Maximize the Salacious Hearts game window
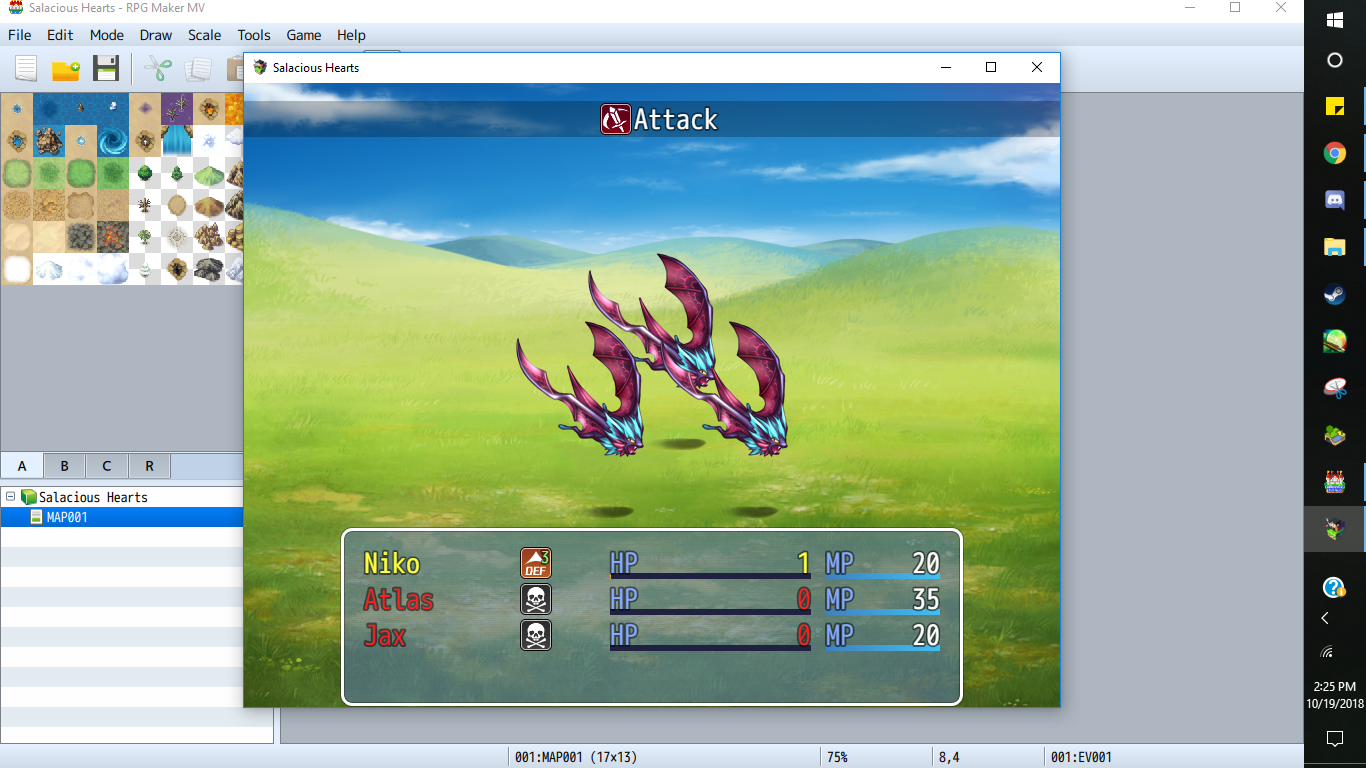 [x=991, y=67]
